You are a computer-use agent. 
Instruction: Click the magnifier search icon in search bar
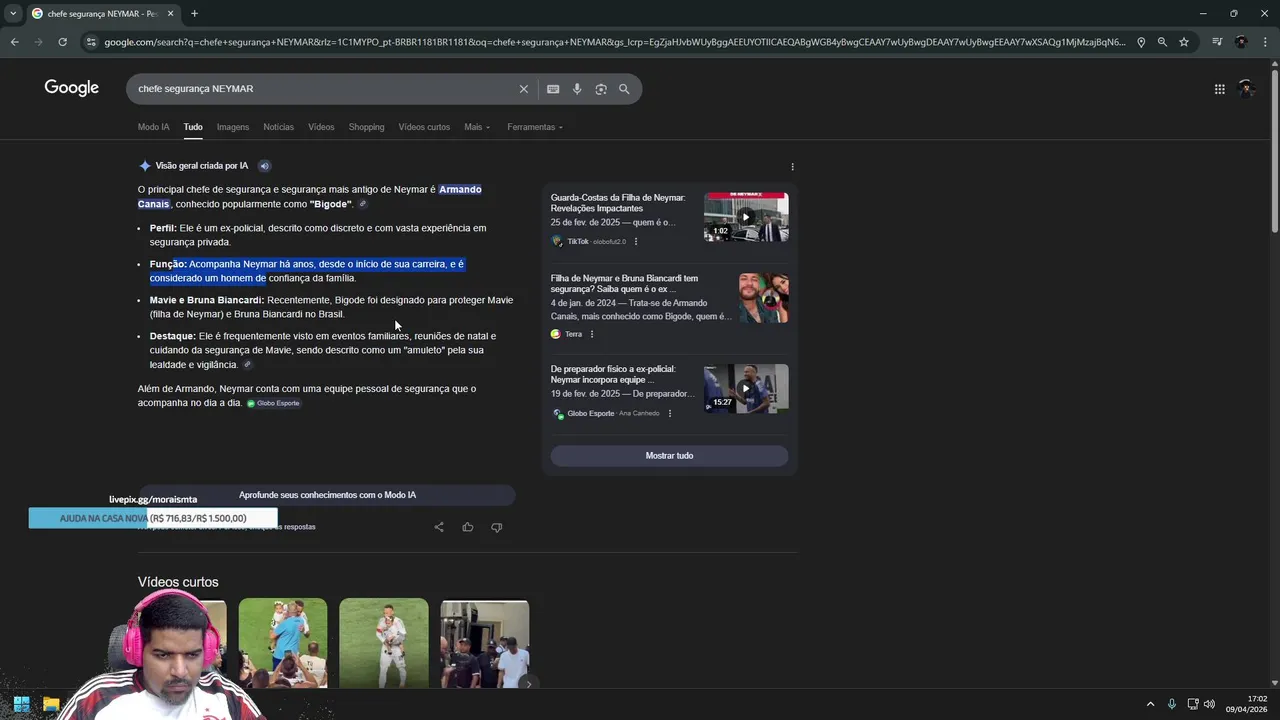click(624, 89)
